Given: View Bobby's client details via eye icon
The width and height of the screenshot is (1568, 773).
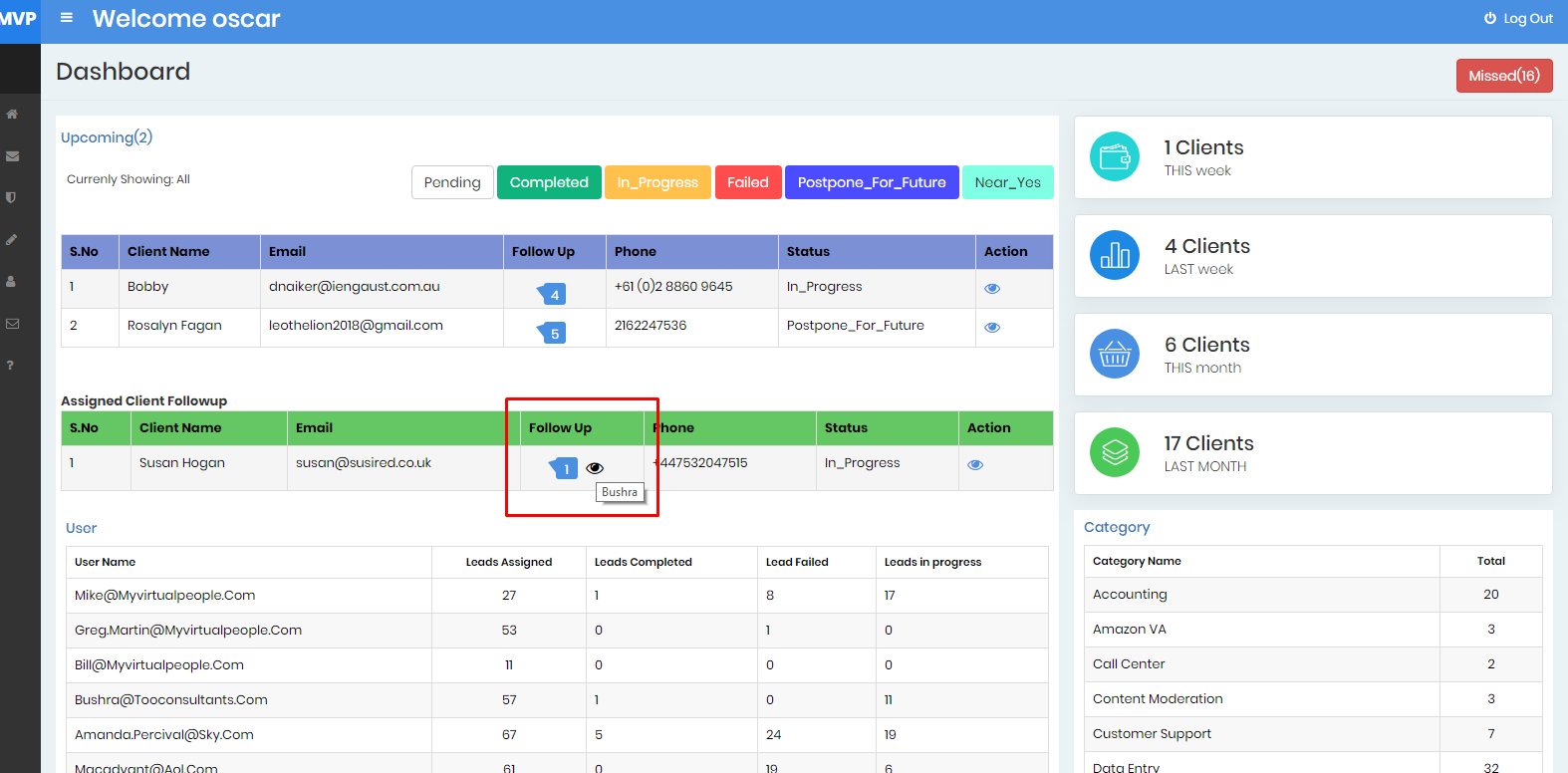Looking at the screenshot, I should point(992,289).
